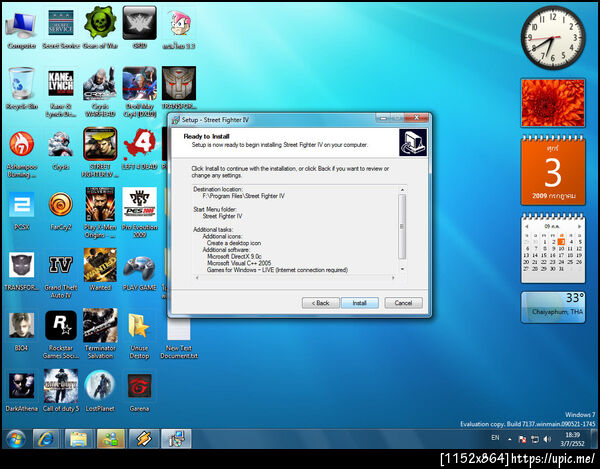Select the Wanted game icon

[100, 269]
